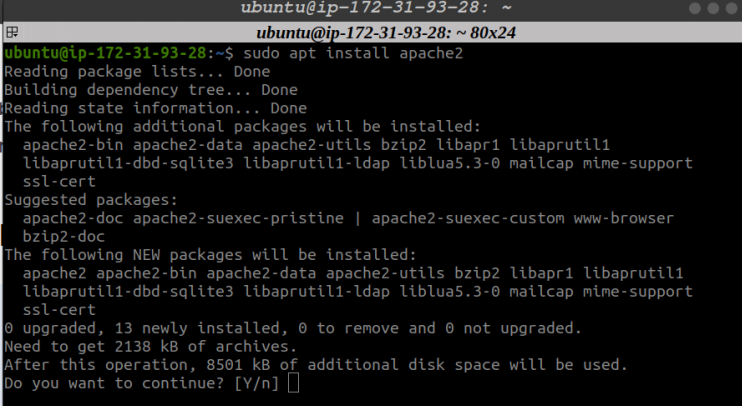
Task: Select the www-browser suggested package name
Action: 623,218
